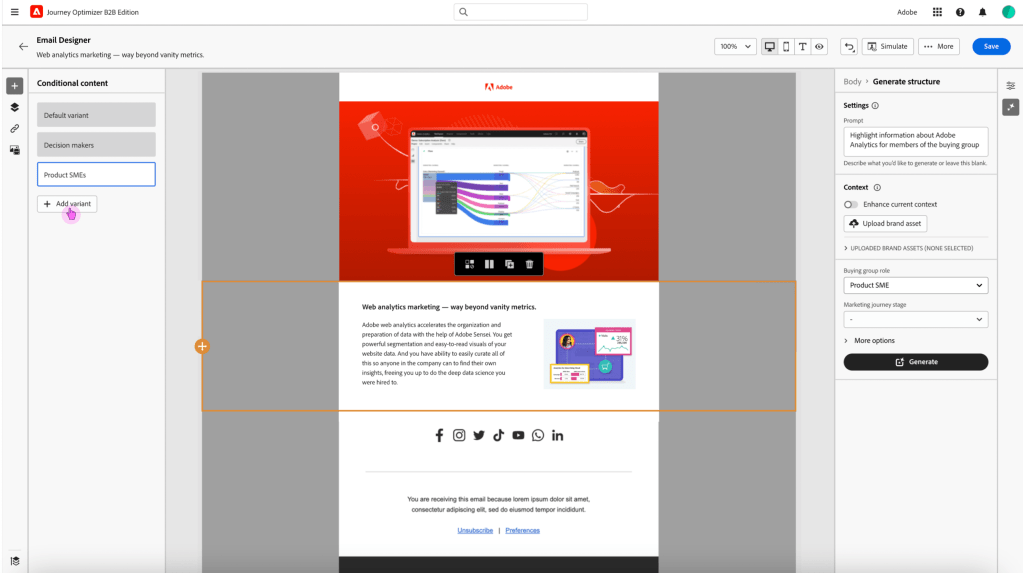The width and height of the screenshot is (1023, 573).
Task: Open the asset picker icon
Action: (14, 150)
